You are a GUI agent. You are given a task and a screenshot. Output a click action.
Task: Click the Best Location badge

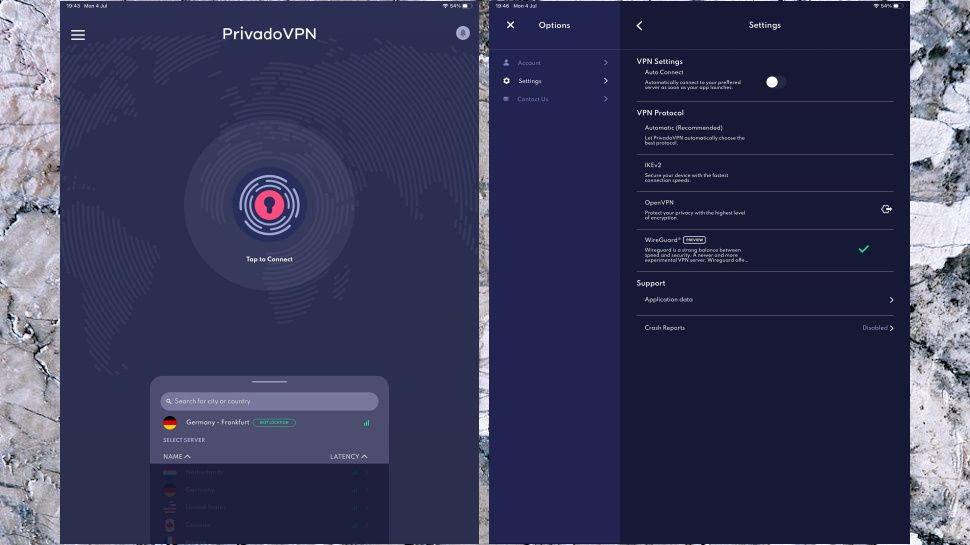tap(274, 423)
